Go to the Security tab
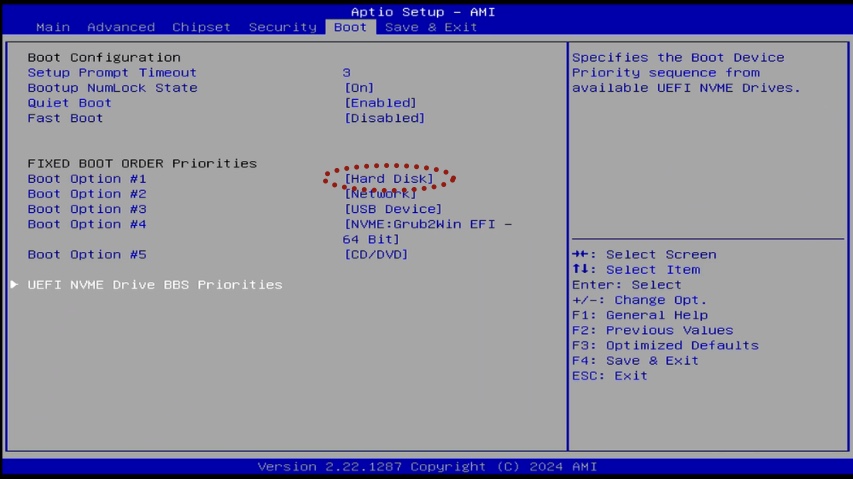Screen dimensions: 853x479 [x=282, y=27]
